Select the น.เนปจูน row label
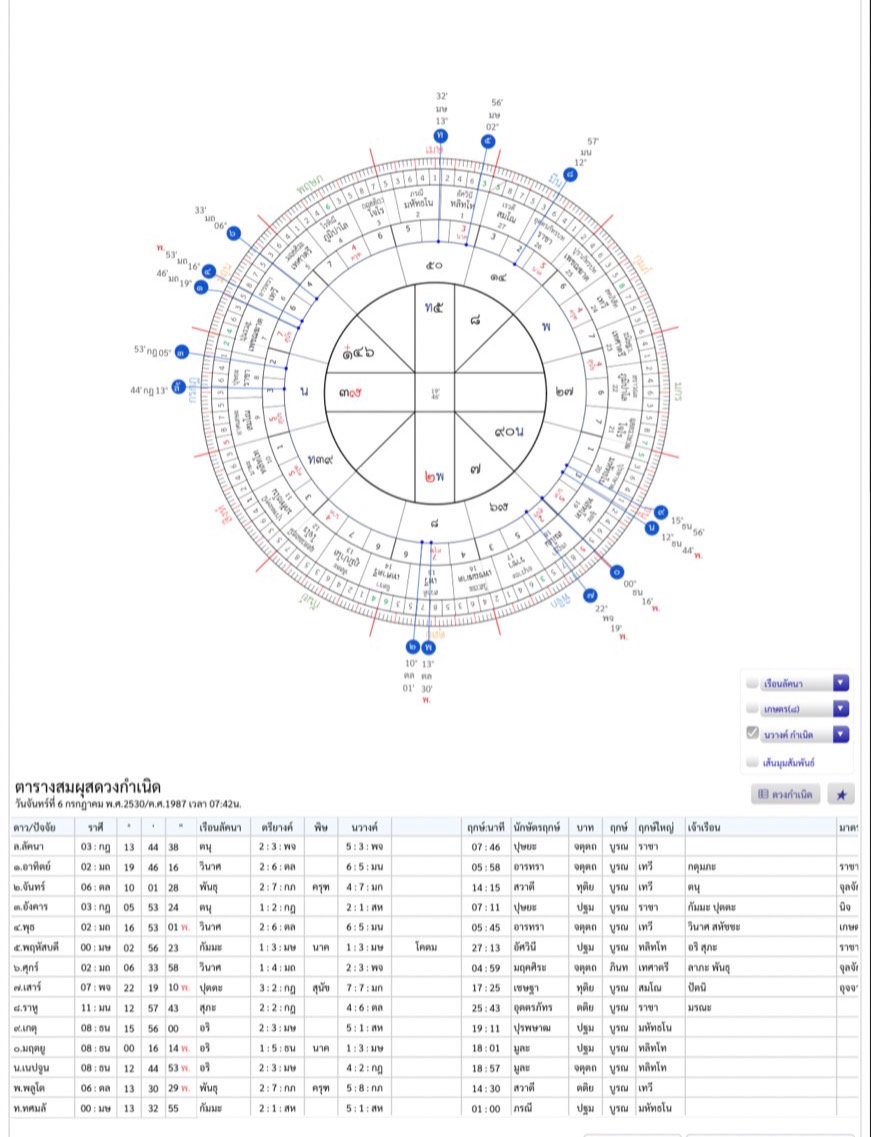 pos(31,1068)
